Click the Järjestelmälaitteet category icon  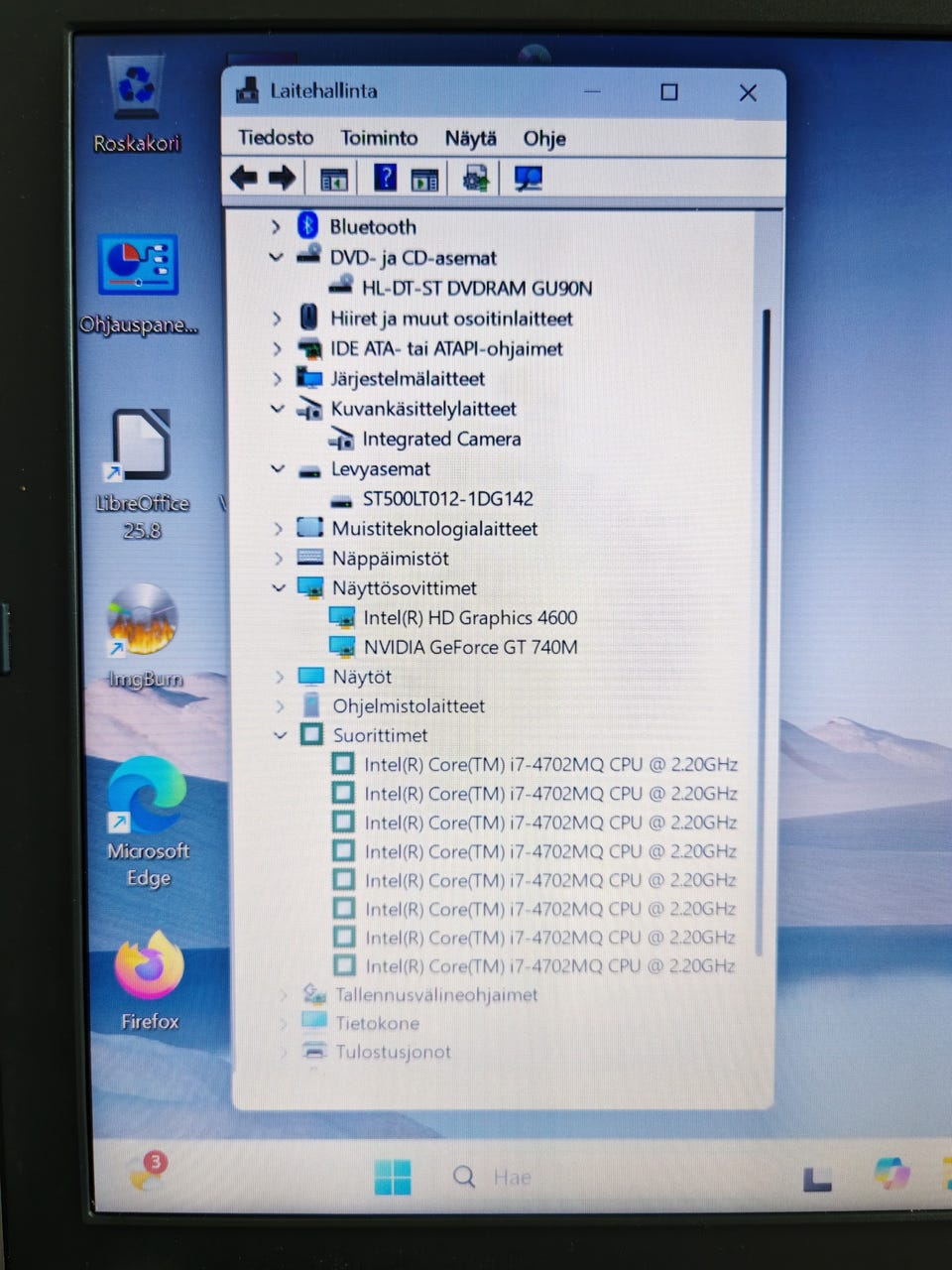tap(310, 378)
